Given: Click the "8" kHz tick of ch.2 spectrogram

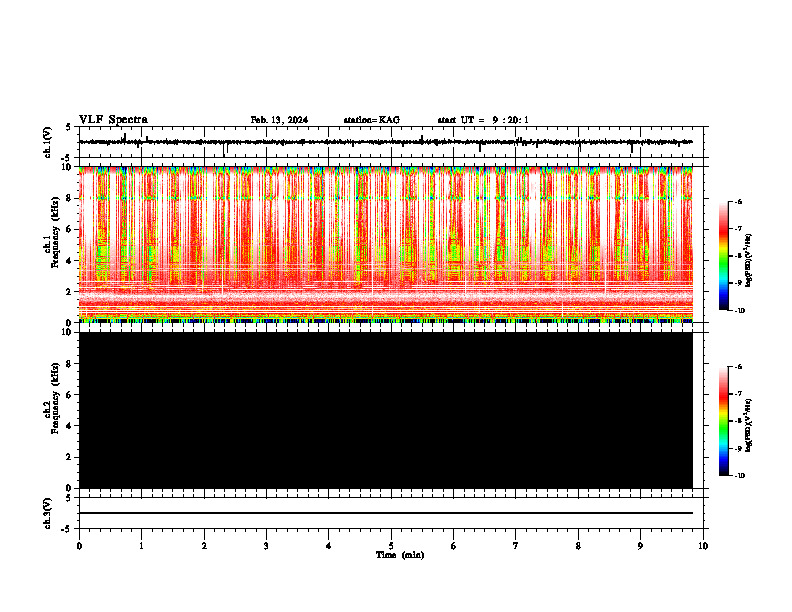Looking at the screenshot, I should 70,364.
